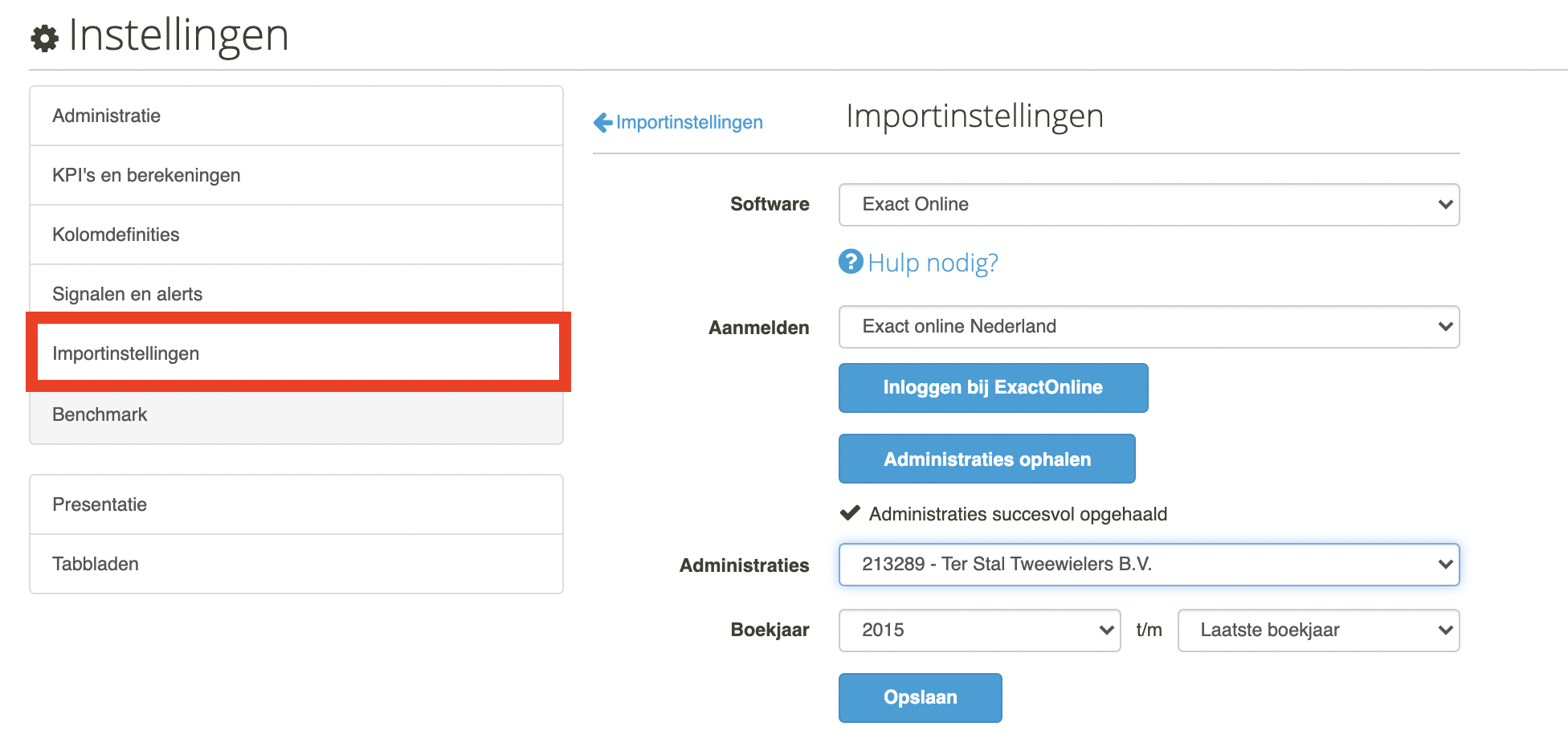1568x755 pixels.
Task: Open KPI's en berekeningen menu item
Action: tap(296, 175)
